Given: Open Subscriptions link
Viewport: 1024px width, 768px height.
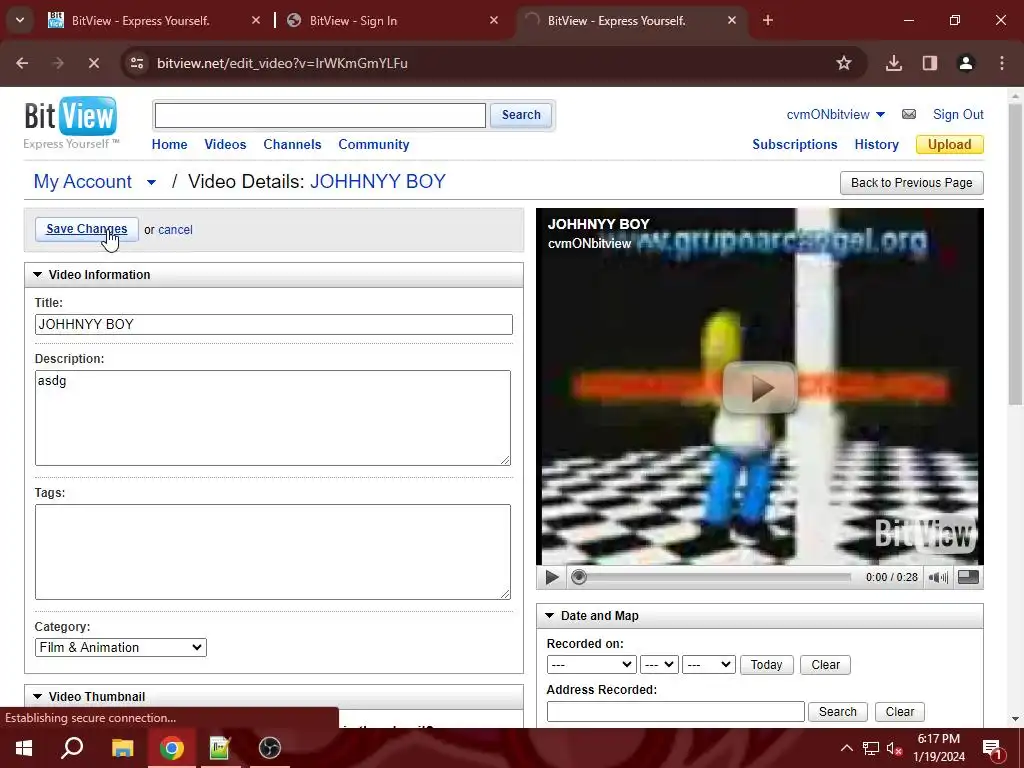Looking at the screenshot, I should 794,144.
